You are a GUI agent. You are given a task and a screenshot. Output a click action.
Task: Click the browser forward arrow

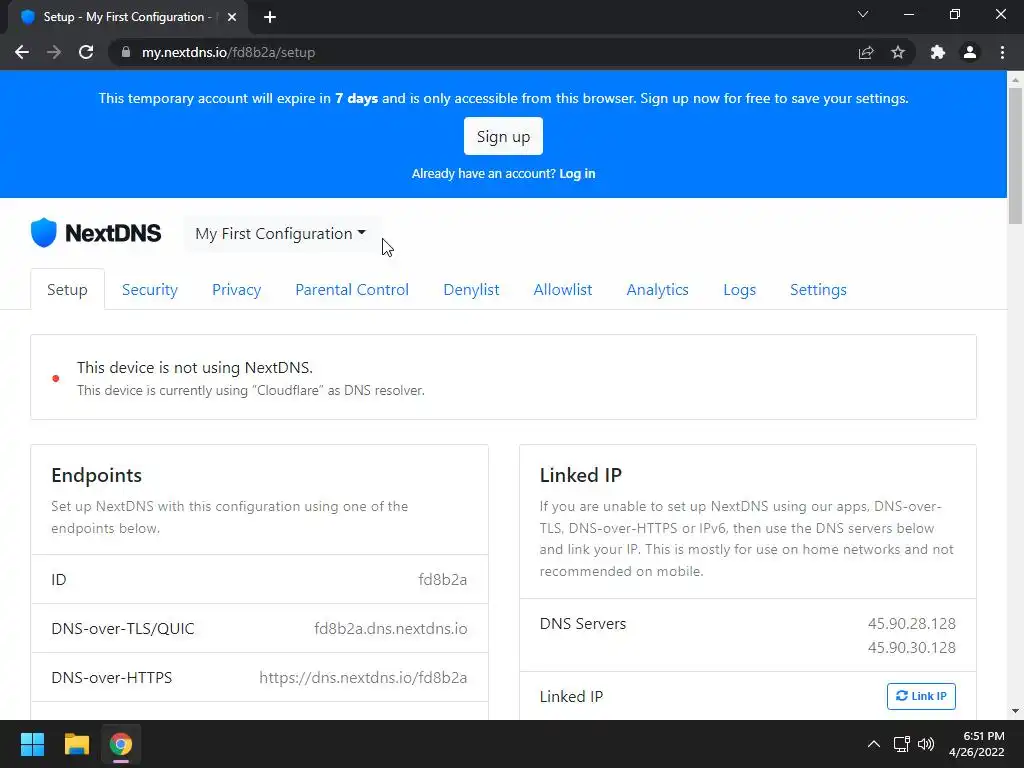[x=54, y=52]
